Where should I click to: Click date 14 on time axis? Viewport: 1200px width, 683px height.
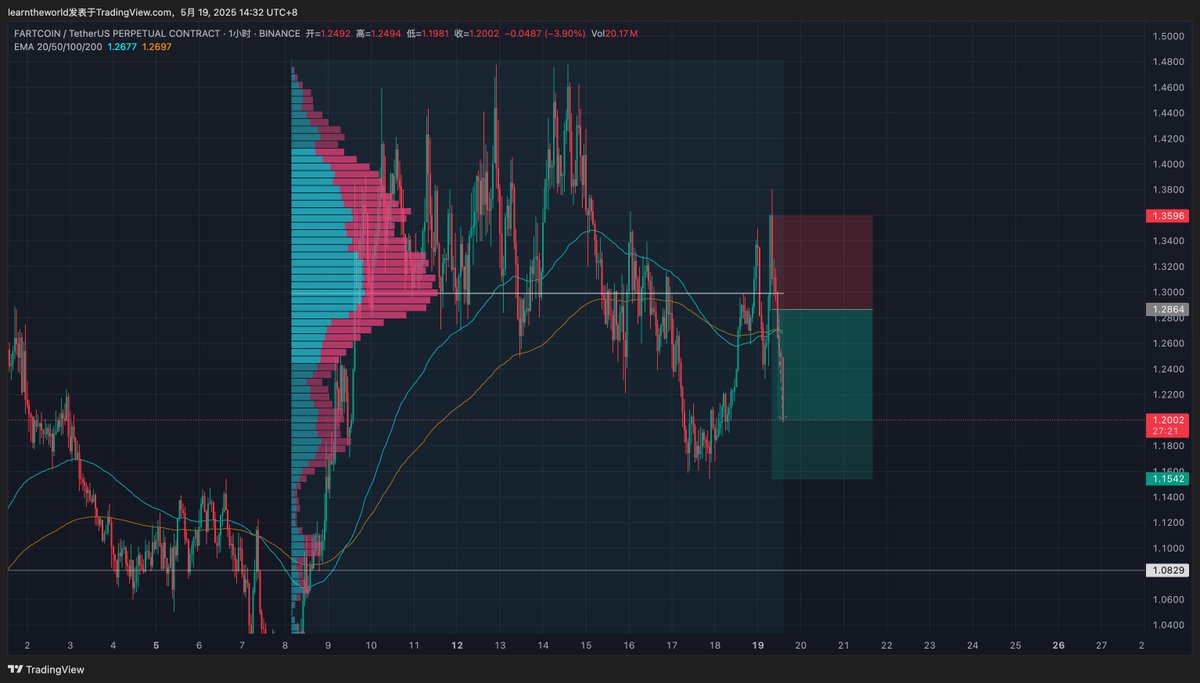(x=543, y=646)
